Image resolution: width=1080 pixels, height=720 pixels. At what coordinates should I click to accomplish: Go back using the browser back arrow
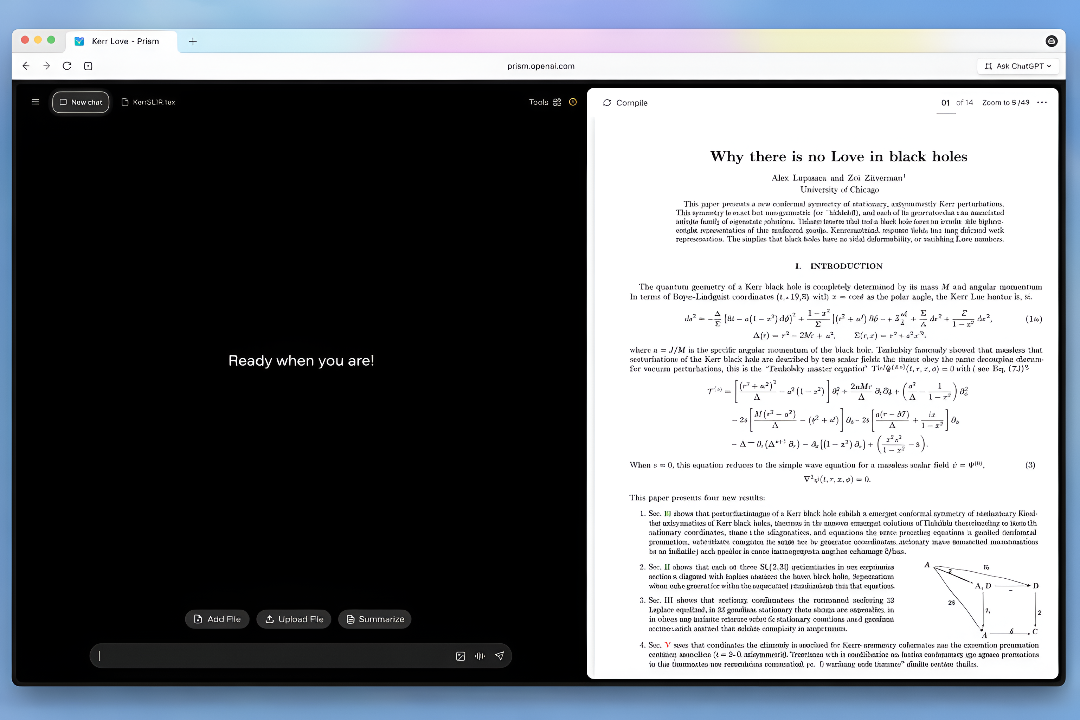coord(26,66)
